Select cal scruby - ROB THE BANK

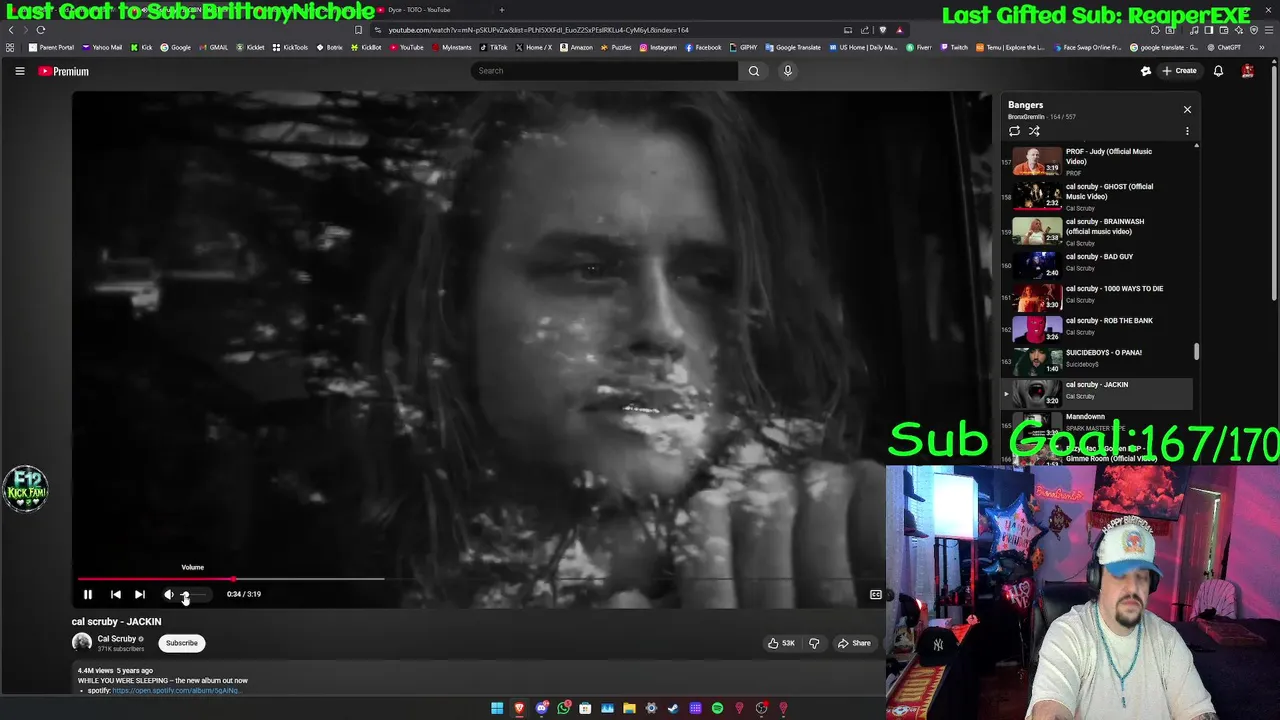pyautogui.click(x=1097, y=328)
